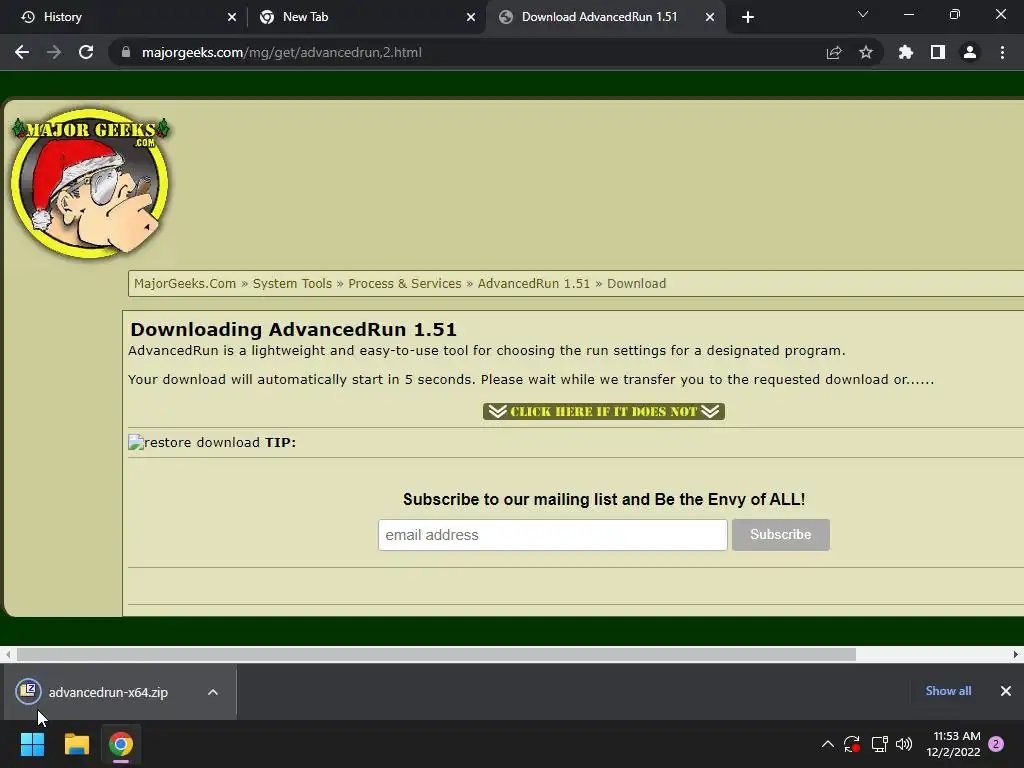Open AdvancedRun 1.51 breadcrumb link

pyautogui.click(x=534, y=283)
